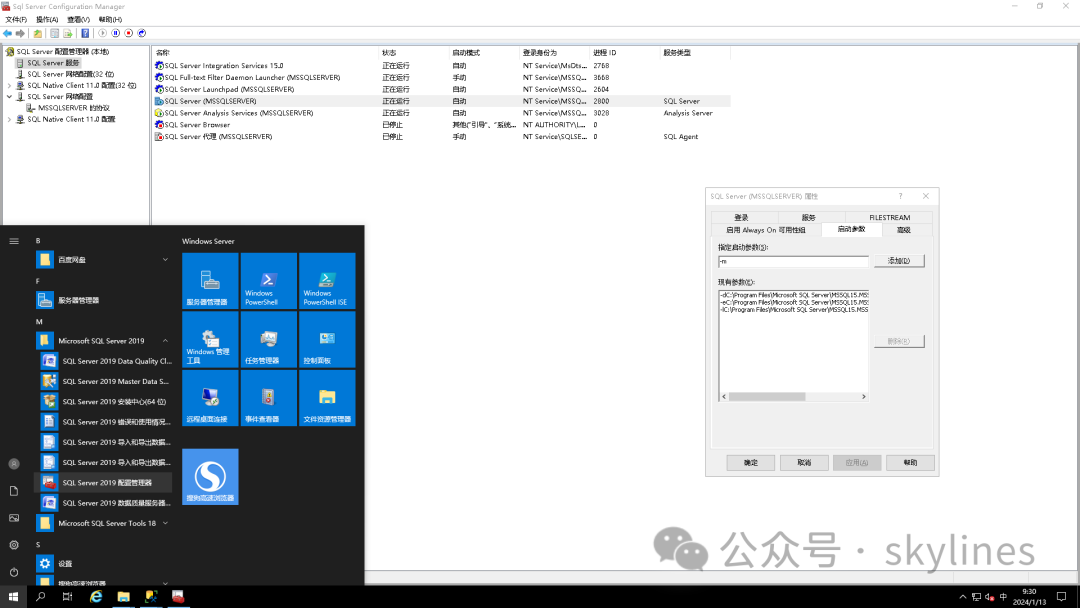Viewport: 1080px width, 608px height.
Task: Click the startup parameter input field with -m
Action: coord(793,261)
